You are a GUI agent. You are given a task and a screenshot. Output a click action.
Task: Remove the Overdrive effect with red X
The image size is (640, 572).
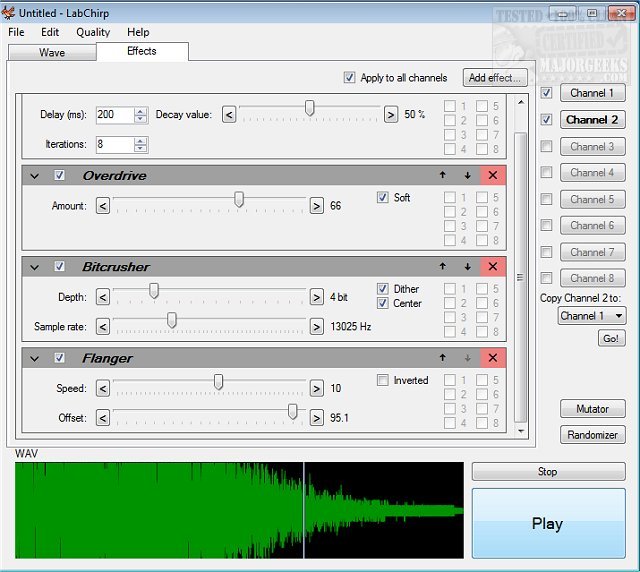(491, 175)
